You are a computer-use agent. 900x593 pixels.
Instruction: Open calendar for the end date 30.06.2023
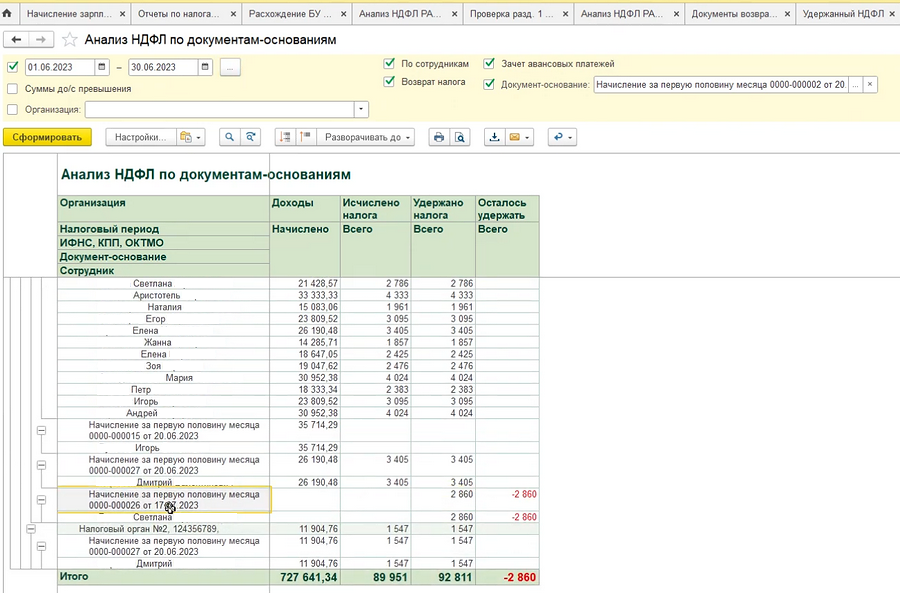205,67
